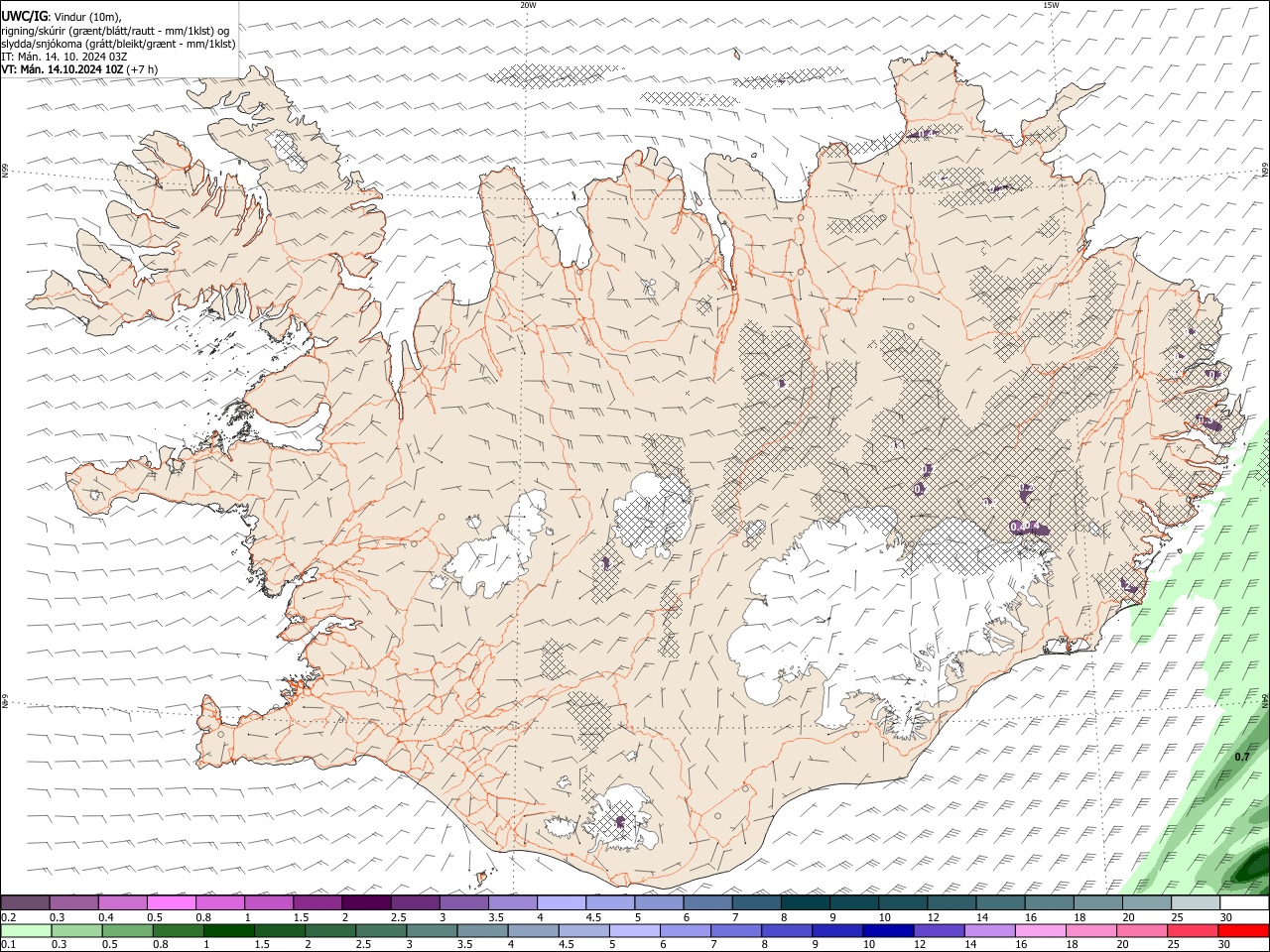Pick the dark teal 8 swatch in upper legend
Screen dimensions: 1270x952
point(804,902)
